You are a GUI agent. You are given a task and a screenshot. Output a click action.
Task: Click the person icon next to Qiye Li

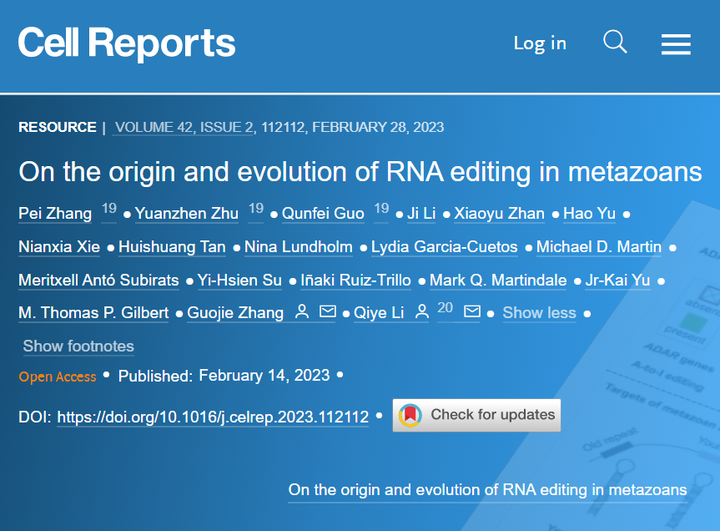click(x=421, y=313)
